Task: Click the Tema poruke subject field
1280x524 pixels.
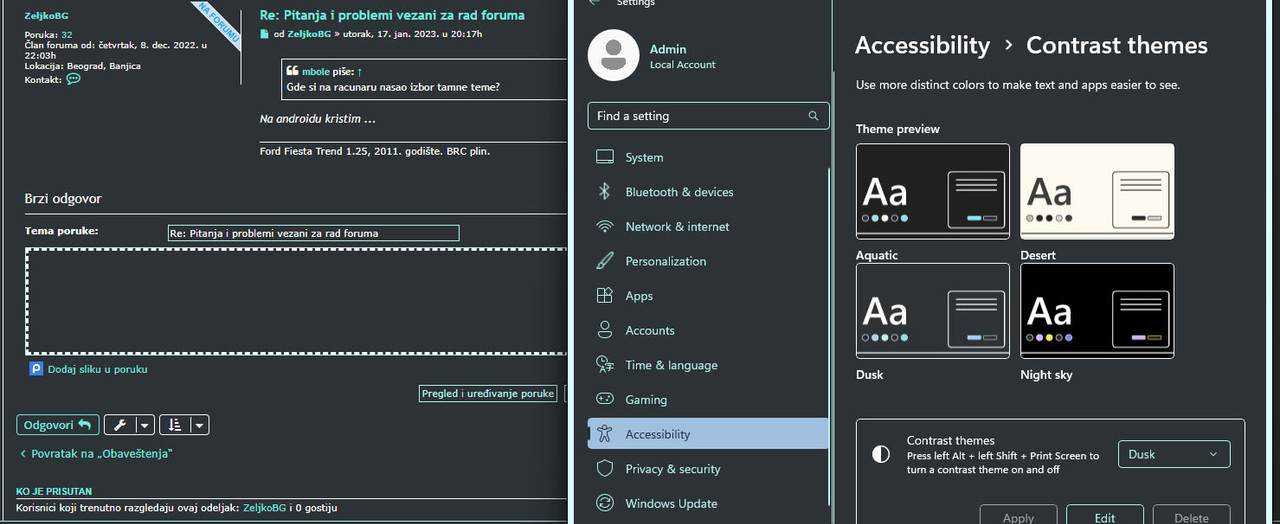Action: 313,233
